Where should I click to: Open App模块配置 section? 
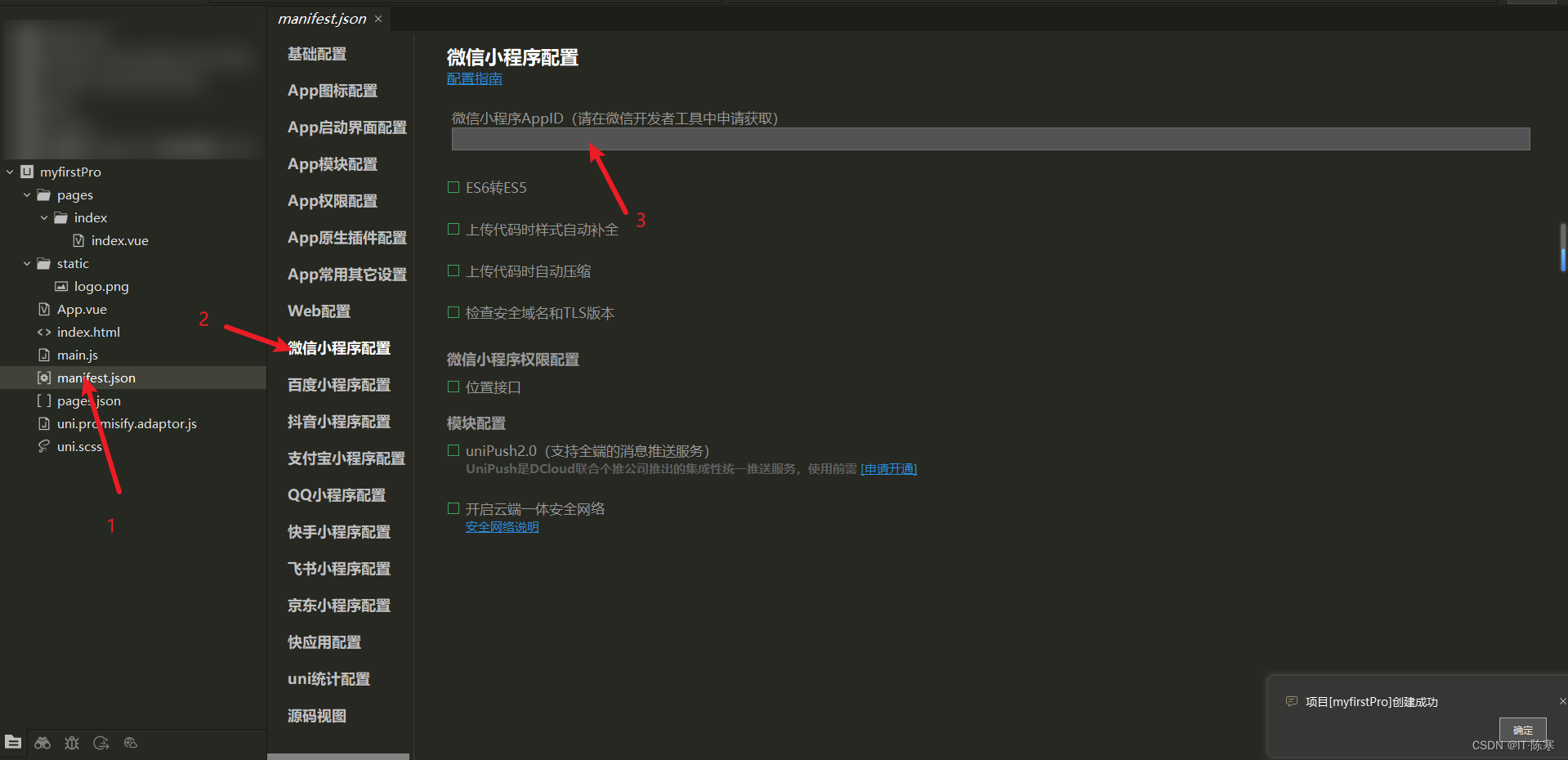[333, 164]
